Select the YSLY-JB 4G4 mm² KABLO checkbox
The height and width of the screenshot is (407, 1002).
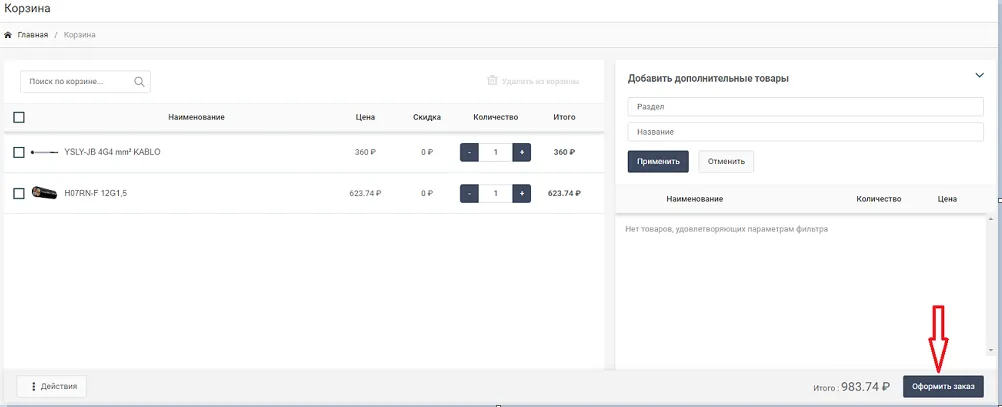coord(19,152)
